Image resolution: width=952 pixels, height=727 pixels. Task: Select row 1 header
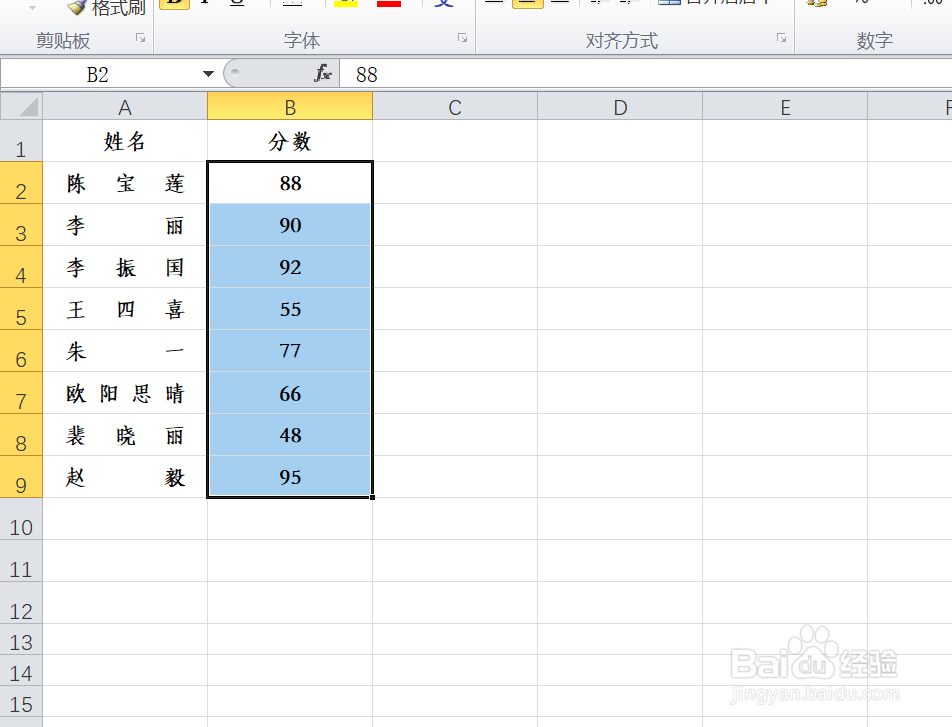coord(21,141)
